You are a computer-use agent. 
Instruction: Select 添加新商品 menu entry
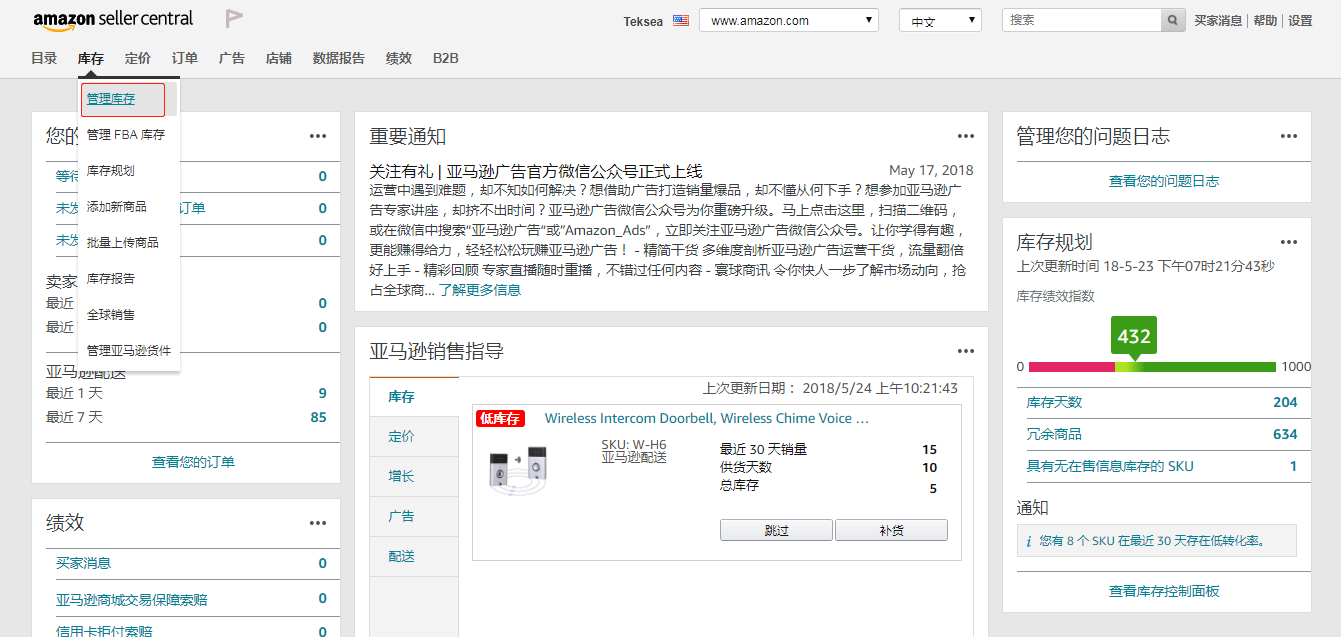(x=117, y=207)
